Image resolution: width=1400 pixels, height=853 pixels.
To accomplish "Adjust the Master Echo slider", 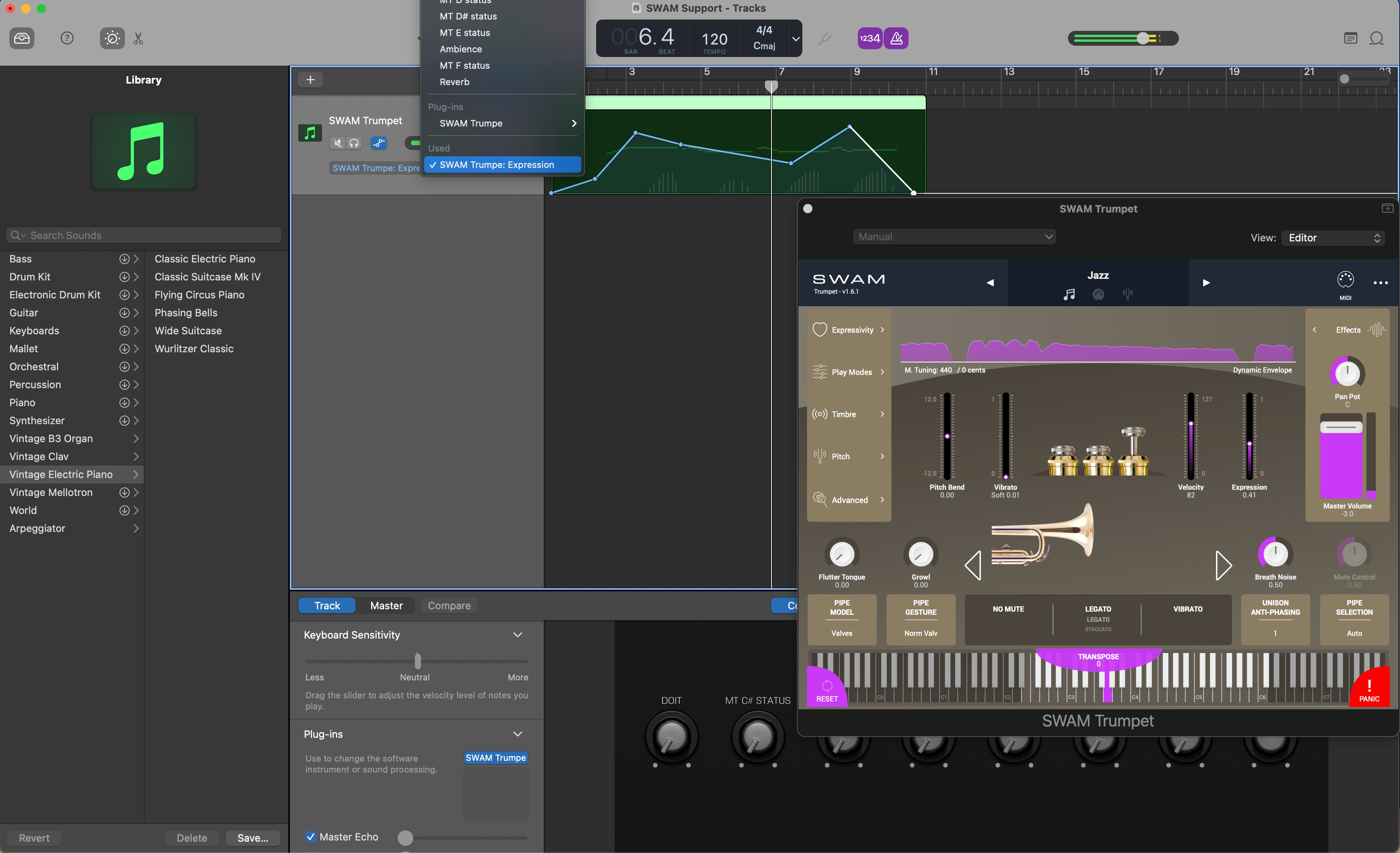I will click(x=405, y=838).
